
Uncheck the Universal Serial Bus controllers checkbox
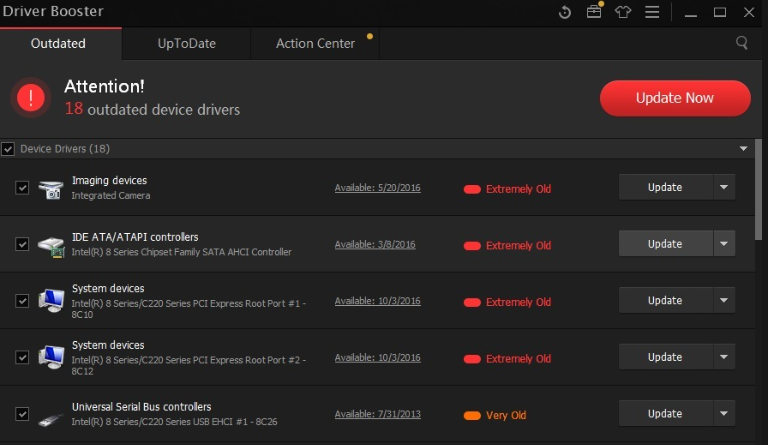22,414
